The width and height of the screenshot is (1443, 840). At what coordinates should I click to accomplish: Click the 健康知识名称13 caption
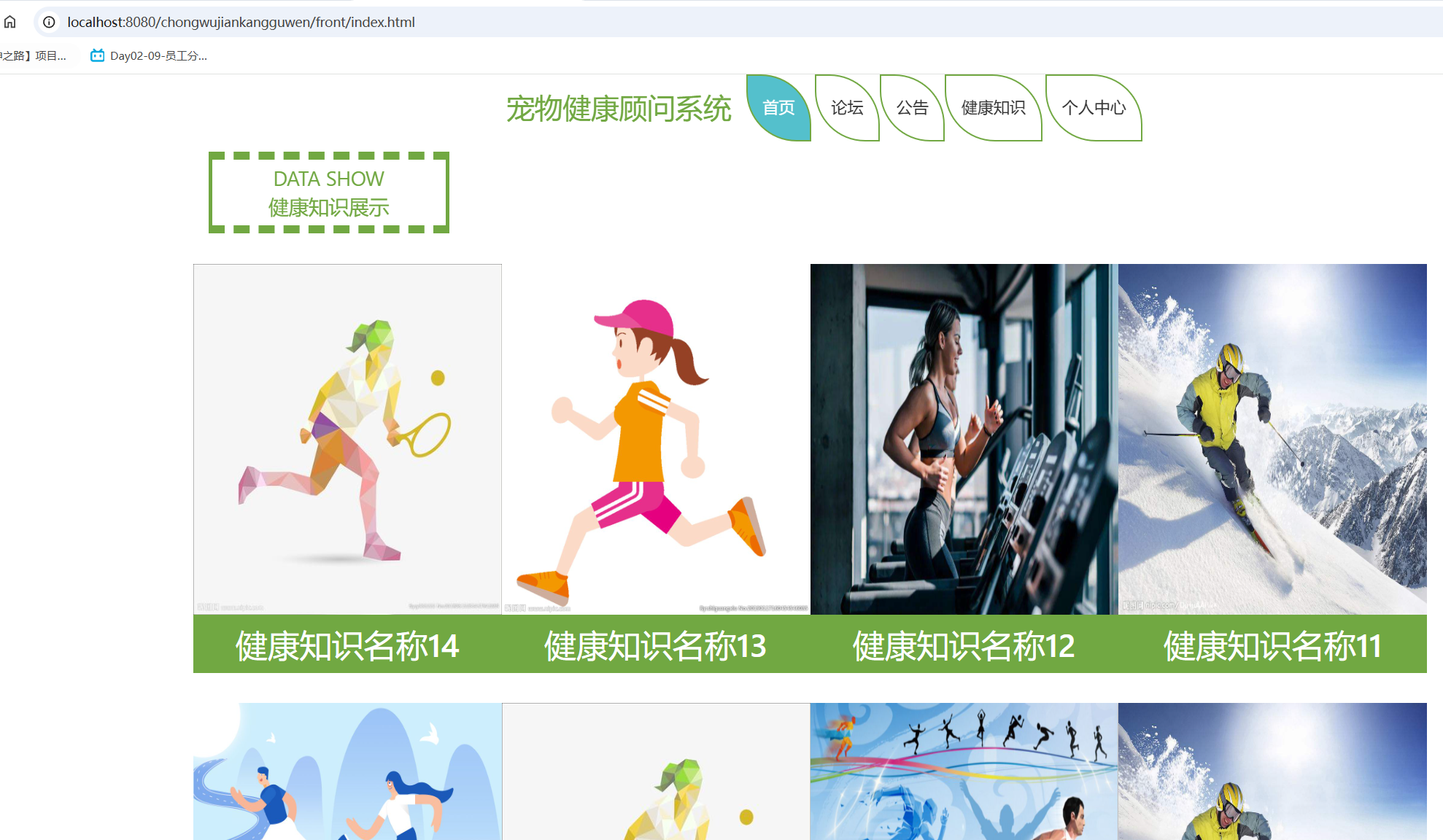coord(656,645)
